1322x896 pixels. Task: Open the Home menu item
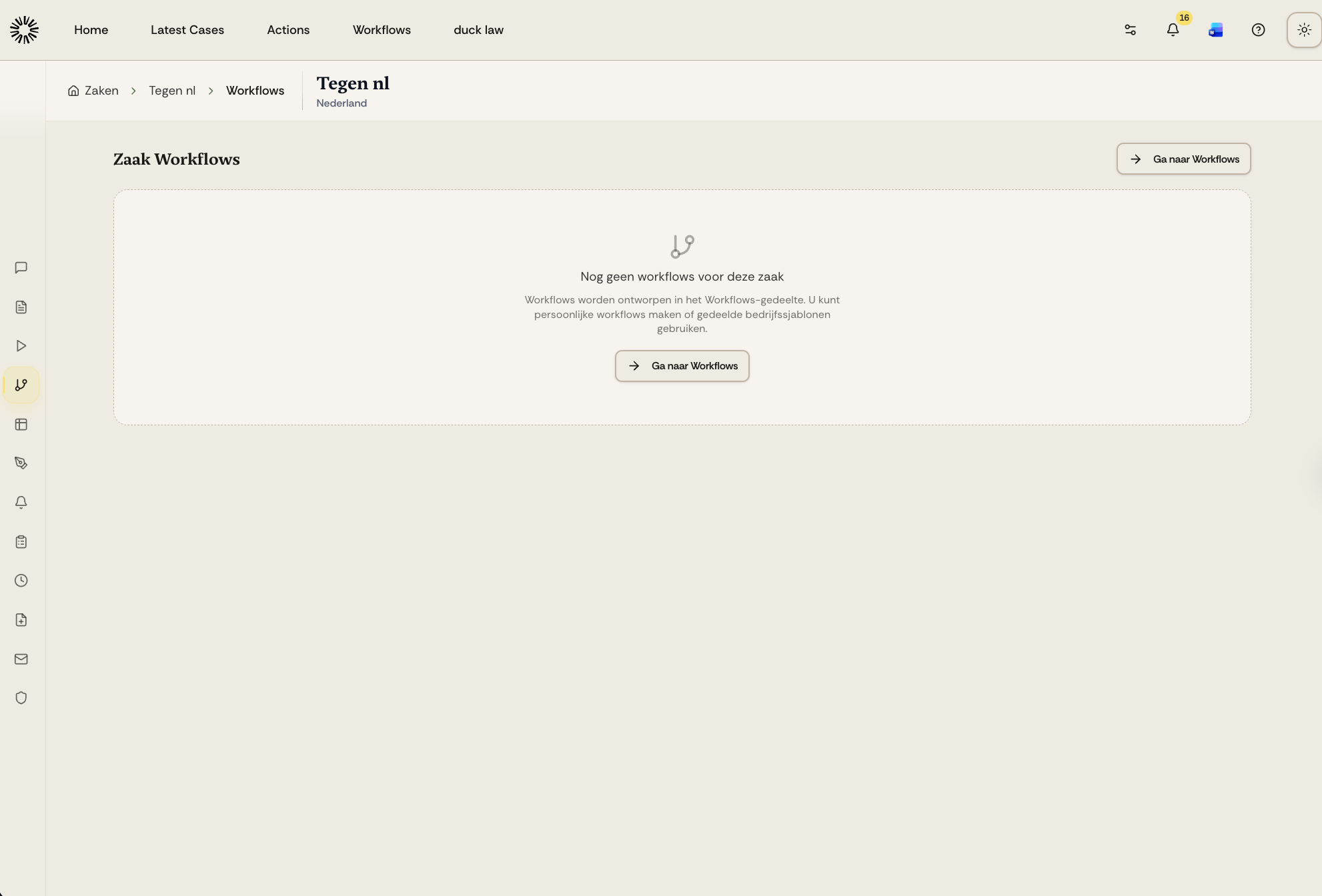click(91, 30)
